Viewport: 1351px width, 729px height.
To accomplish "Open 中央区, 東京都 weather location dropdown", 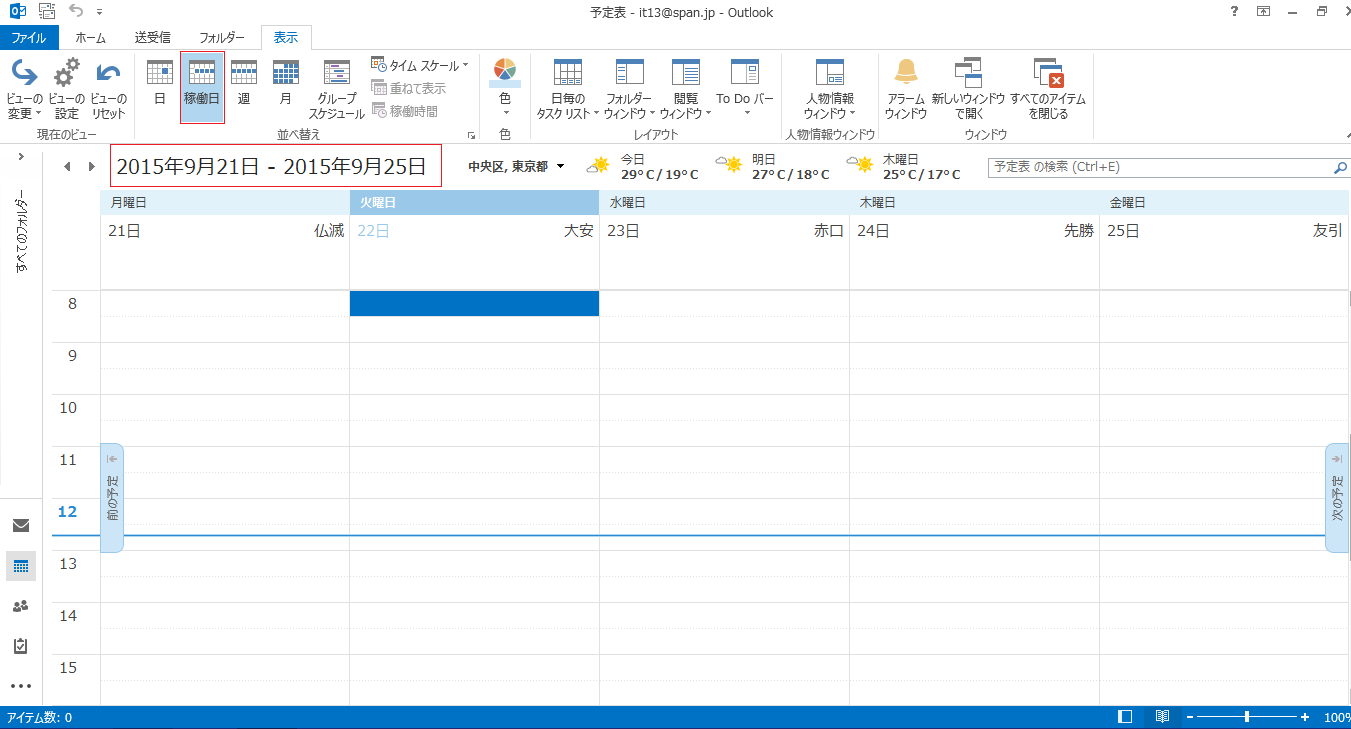I will 516,166.
